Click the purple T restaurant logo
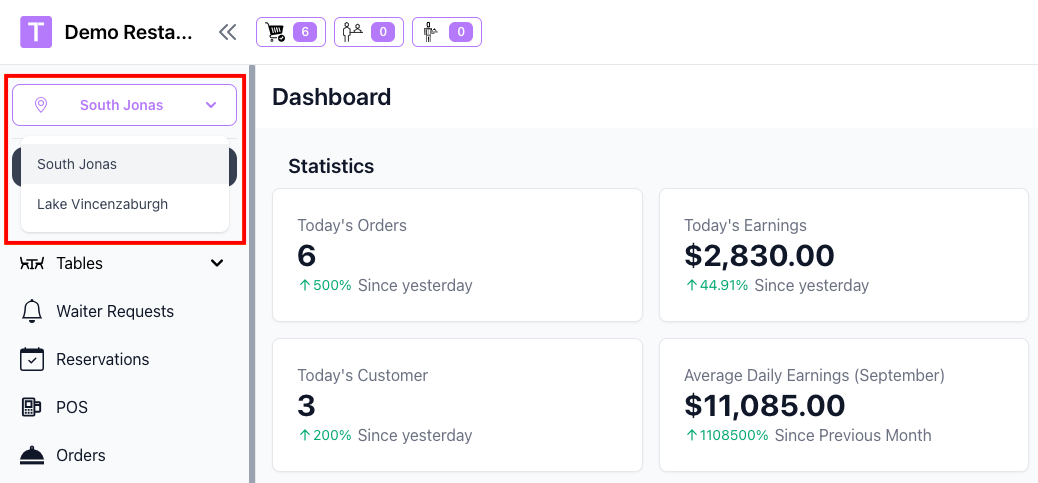This screenshot has height=483, width=1038. 36,32
